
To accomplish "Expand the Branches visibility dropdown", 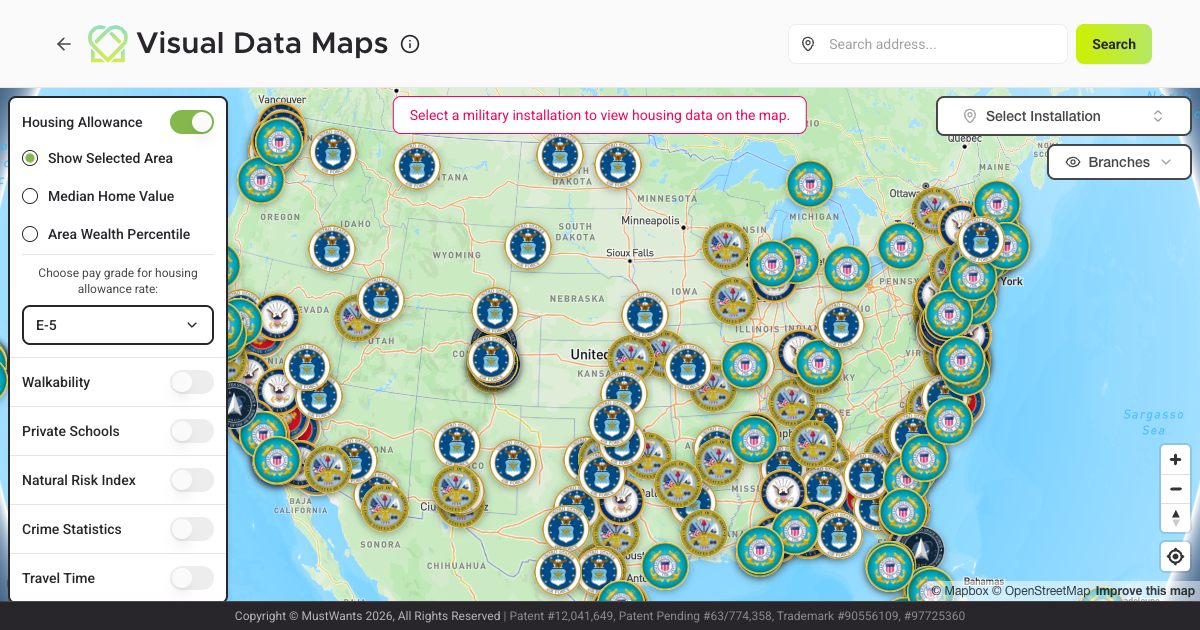I will coord(1118,162).
